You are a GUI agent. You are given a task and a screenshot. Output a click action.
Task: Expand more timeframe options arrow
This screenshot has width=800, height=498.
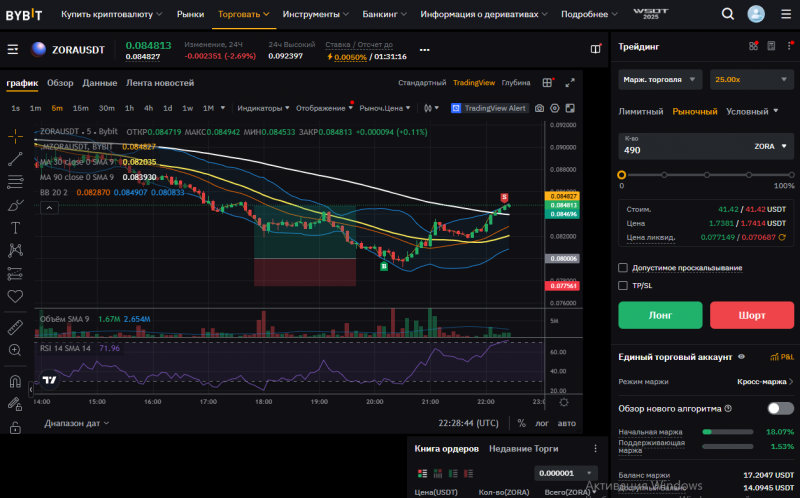(x=222, y=108)
